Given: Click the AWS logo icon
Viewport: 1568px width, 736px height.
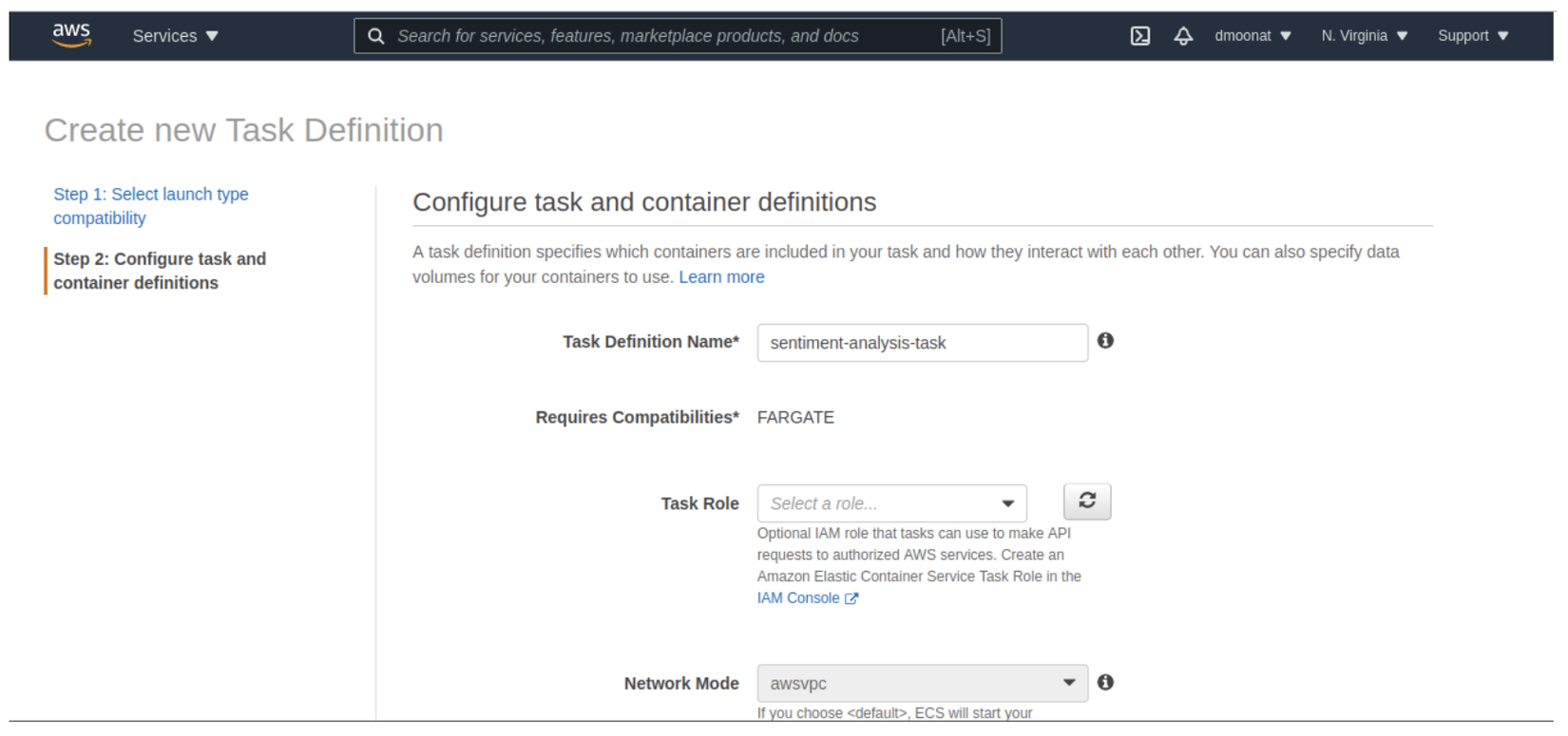Looking at the screenshot, I should coord(71,35).
